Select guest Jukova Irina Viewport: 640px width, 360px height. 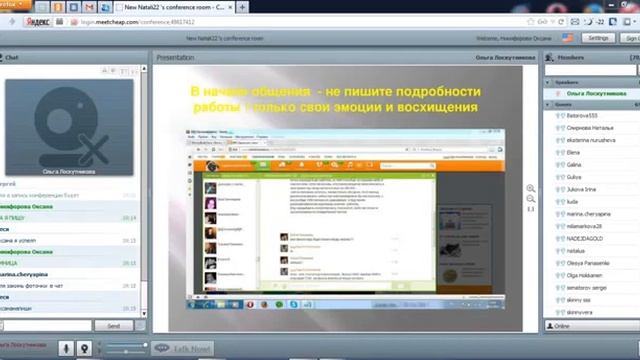(x=581, y=189)
